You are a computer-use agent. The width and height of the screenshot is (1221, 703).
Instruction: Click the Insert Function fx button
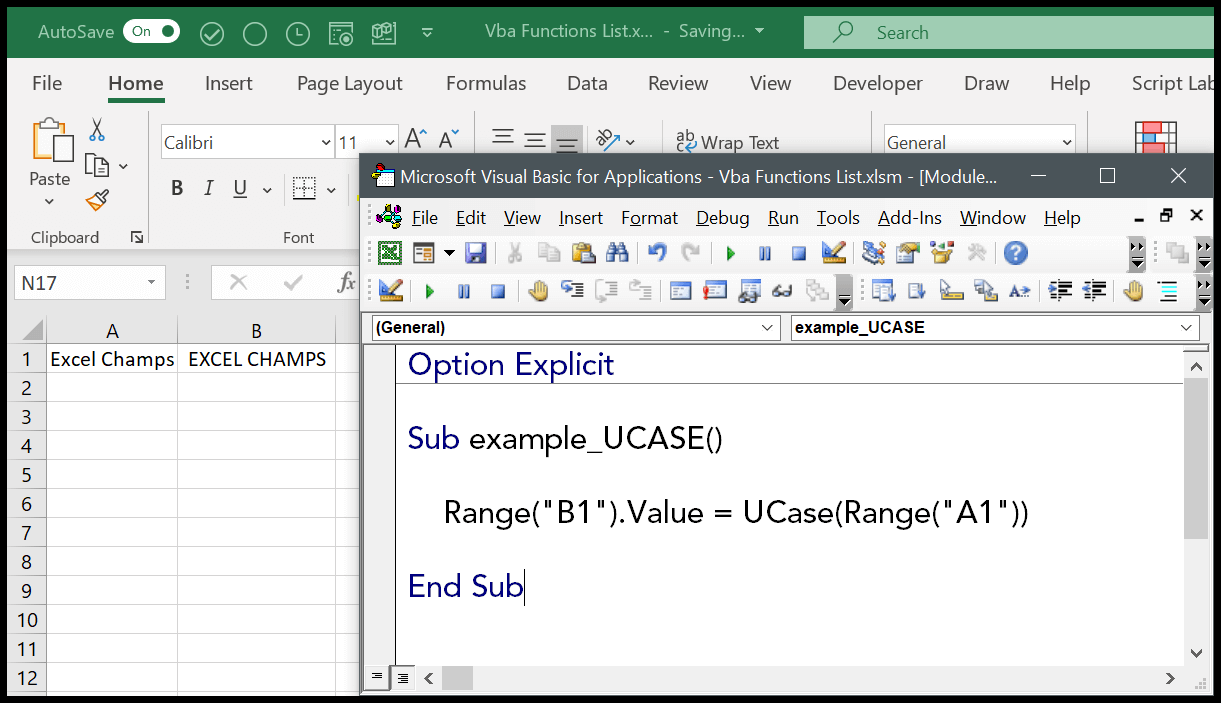[x=345, y=282]
